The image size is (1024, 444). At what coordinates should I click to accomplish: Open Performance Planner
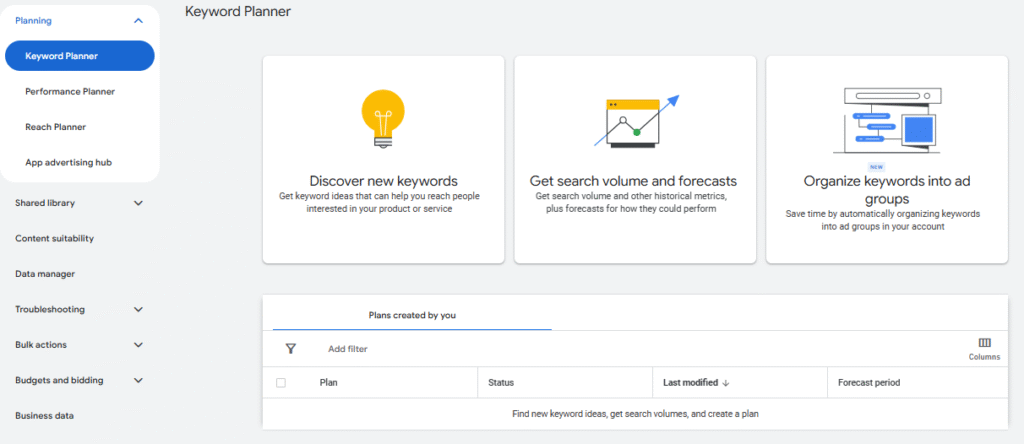(70, 91)
